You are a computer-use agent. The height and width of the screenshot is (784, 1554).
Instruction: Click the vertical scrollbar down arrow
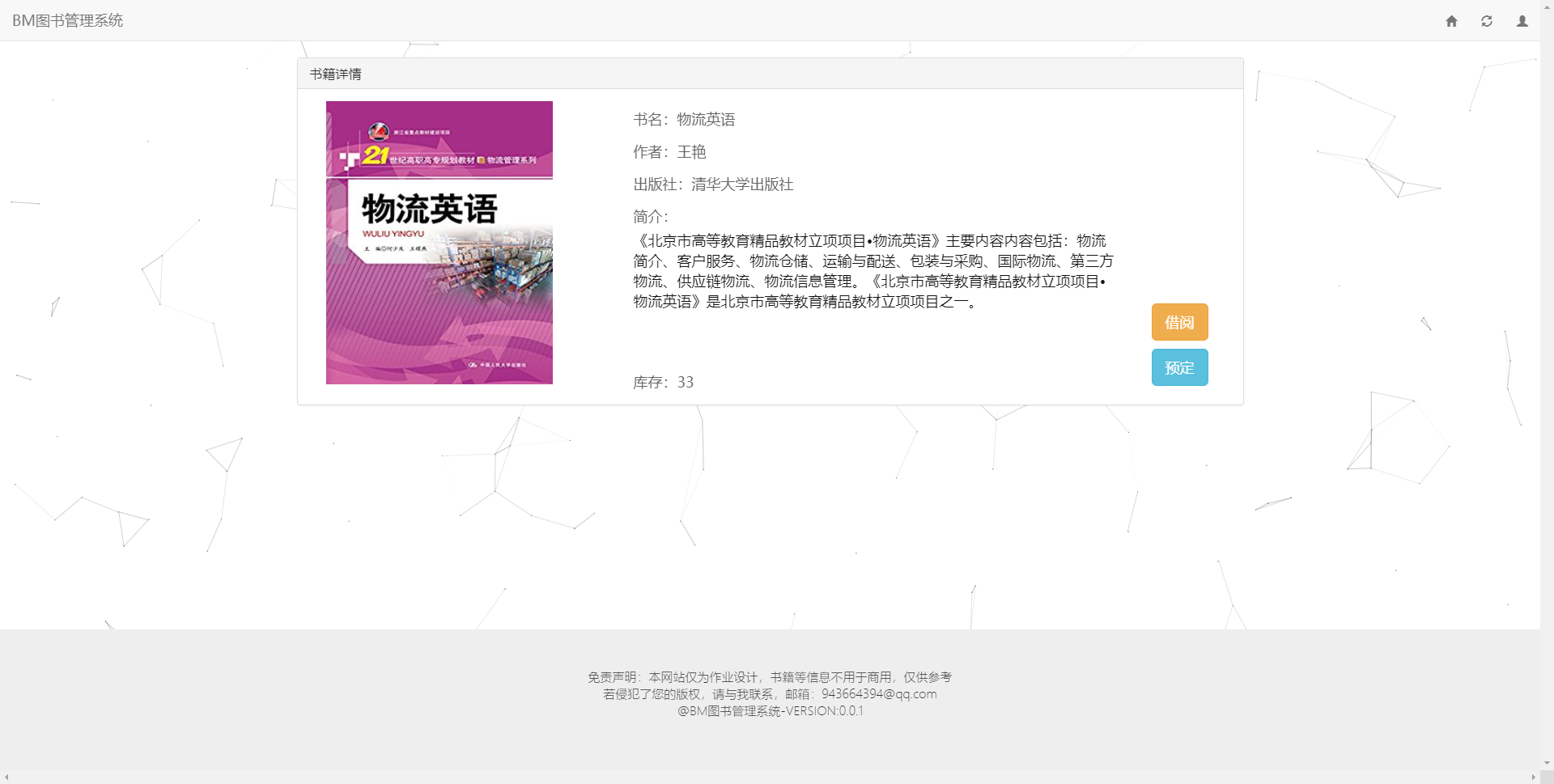[1547, 763]
